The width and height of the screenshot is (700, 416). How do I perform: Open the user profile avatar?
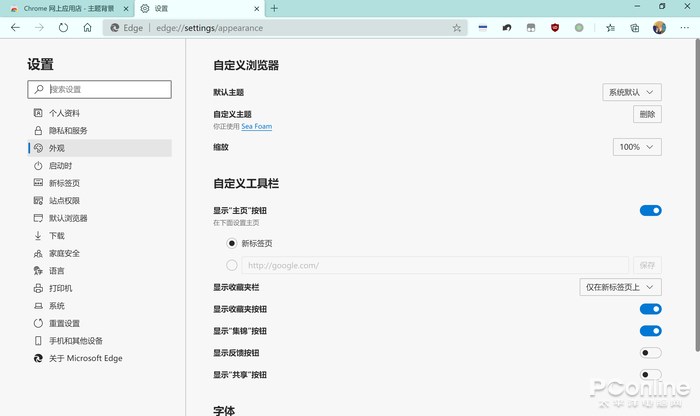[659, 28]
